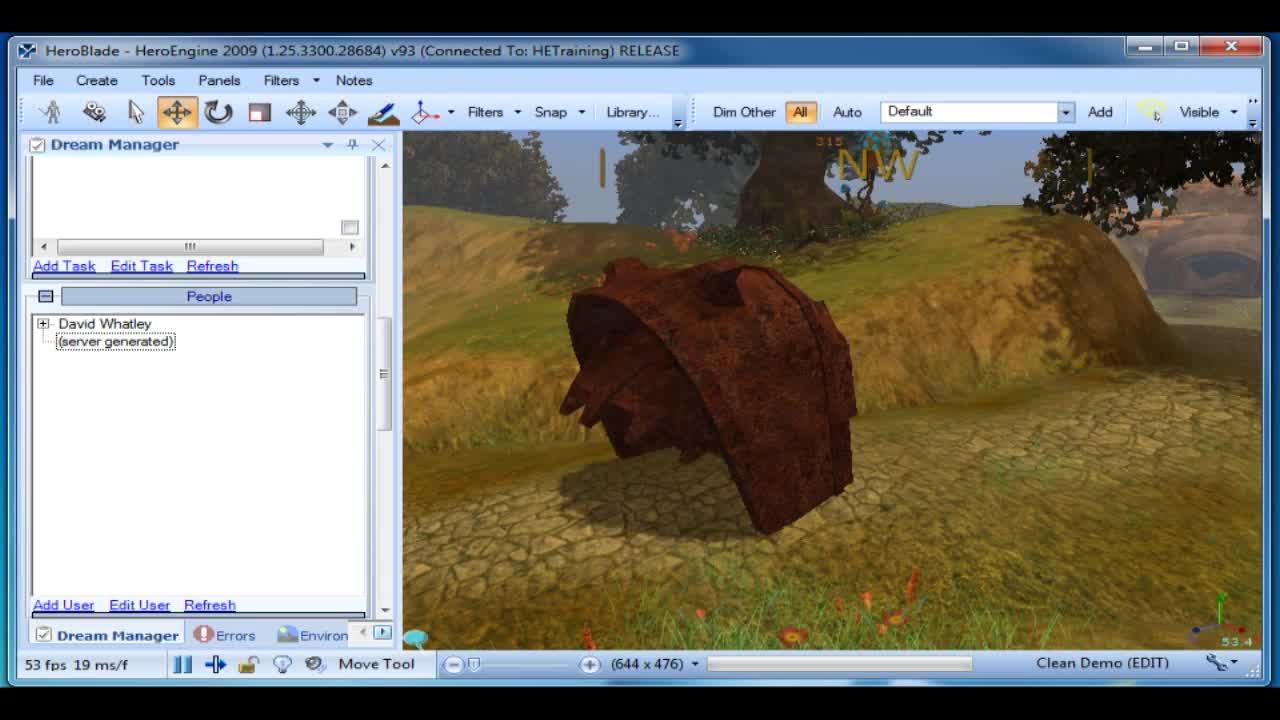Click the camera mode icon
The width and height of the screenshot is (1280, 720).
(x=94, y=112)
